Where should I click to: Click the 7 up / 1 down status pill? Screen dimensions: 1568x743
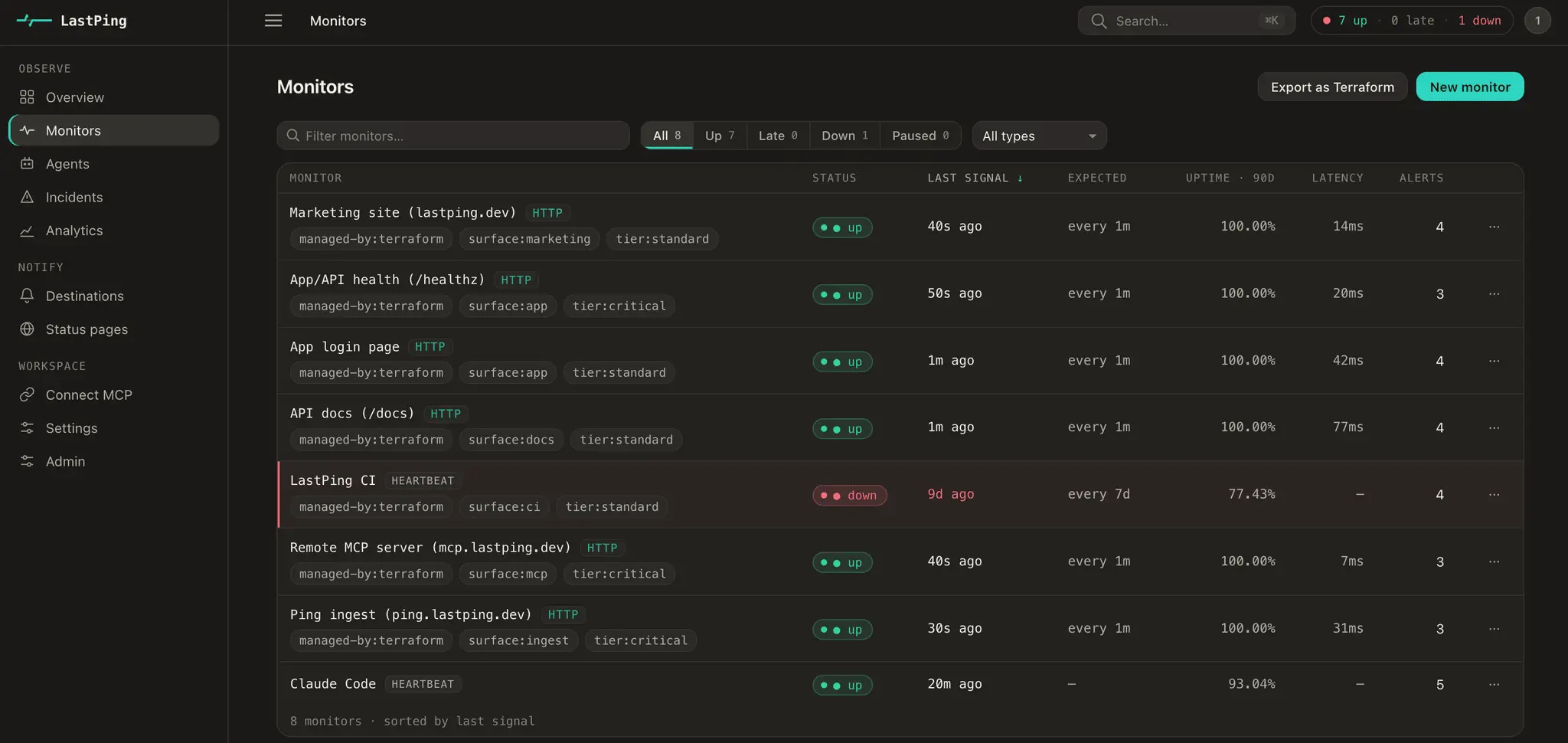click(1412, 21)
